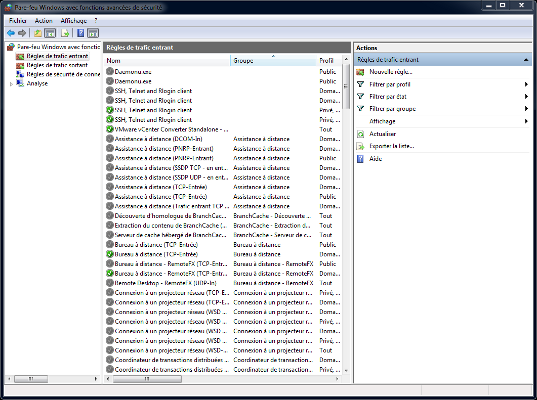
Task: Open the Affichage menu in the menu bar
Action: (x=74, y=21)
